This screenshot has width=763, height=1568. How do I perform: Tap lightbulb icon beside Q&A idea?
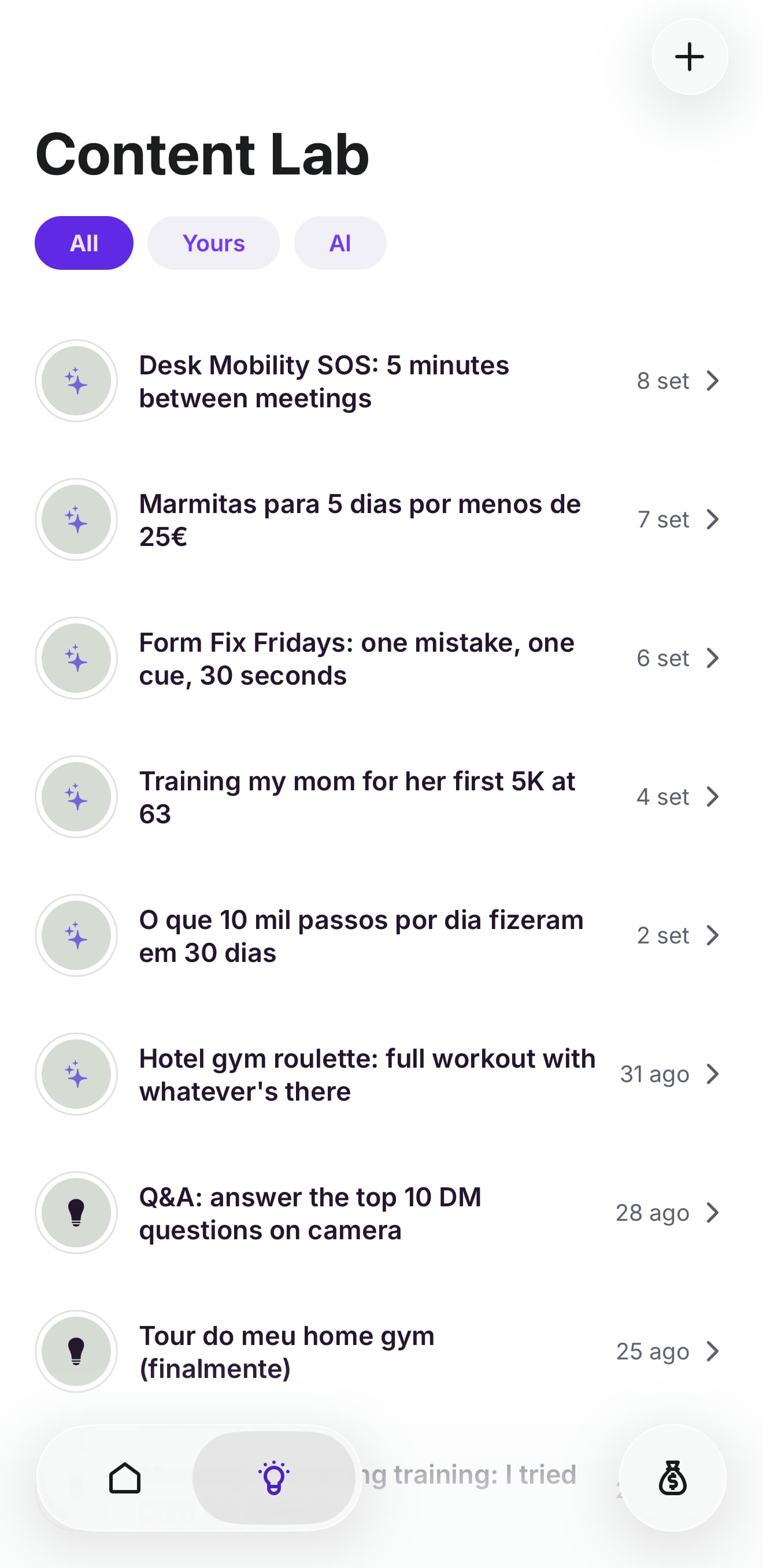click(76, 1213)
